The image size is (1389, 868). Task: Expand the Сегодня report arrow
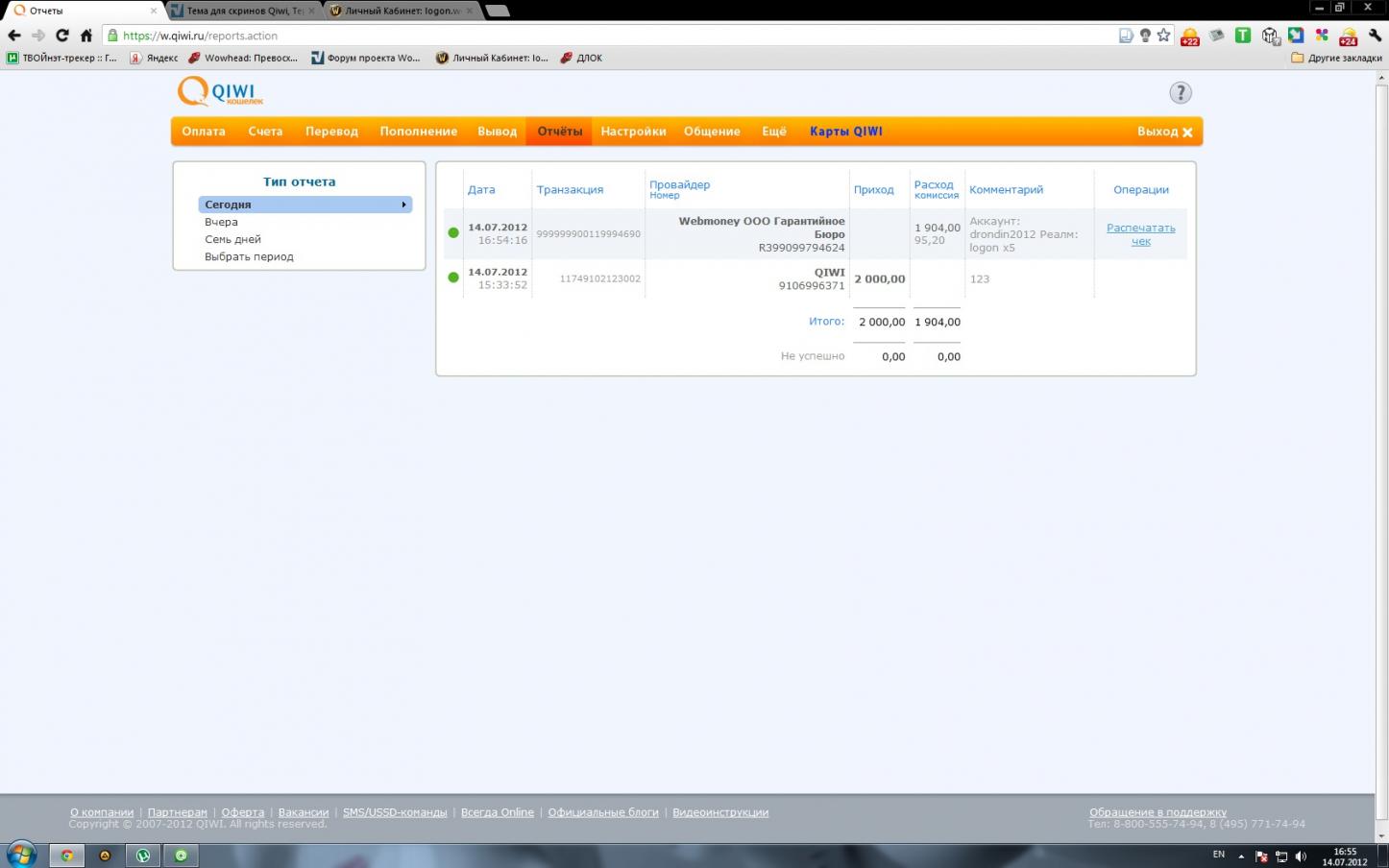coord(403,205)
